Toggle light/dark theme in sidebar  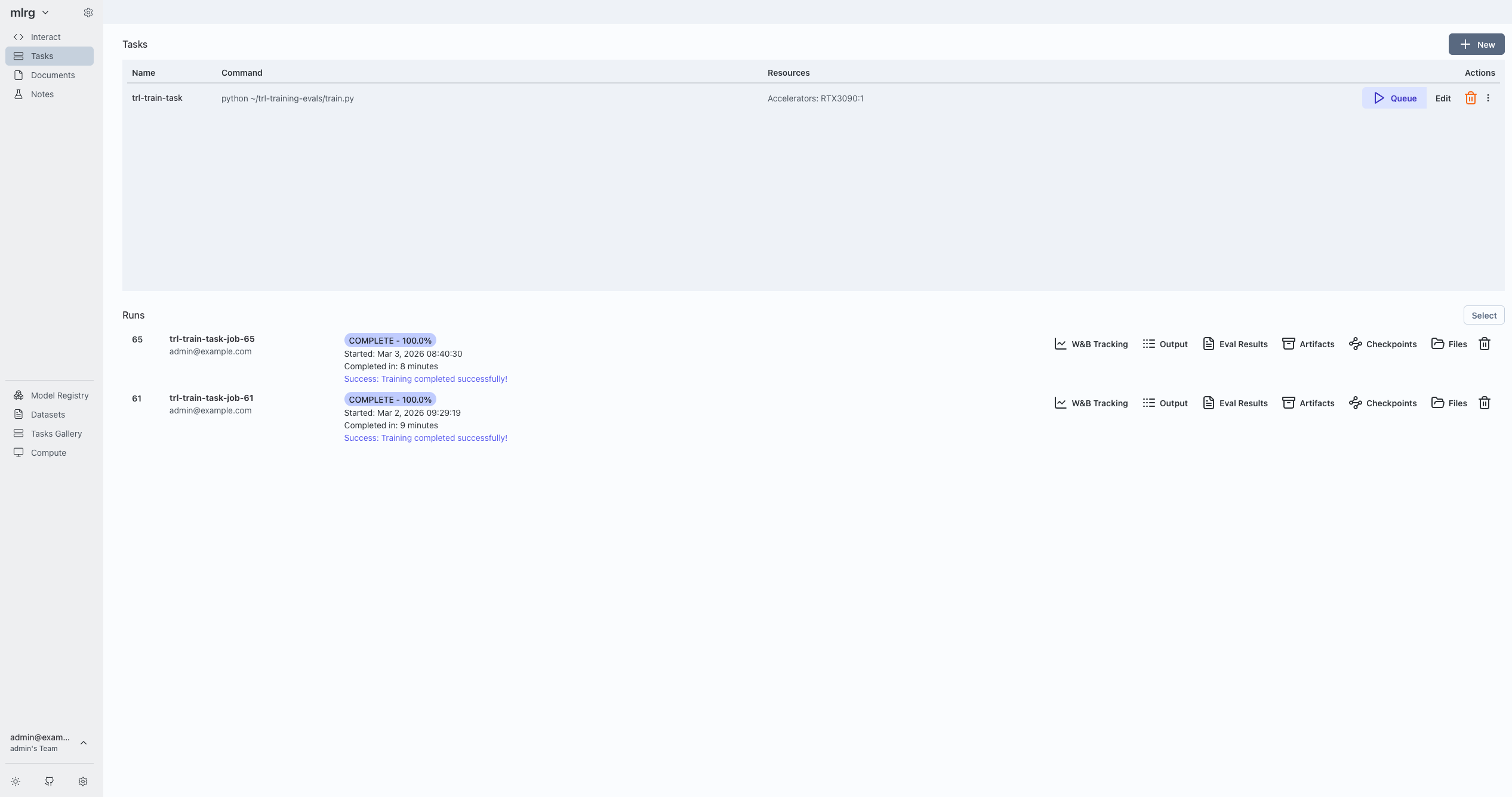click(x=16, y=781)
